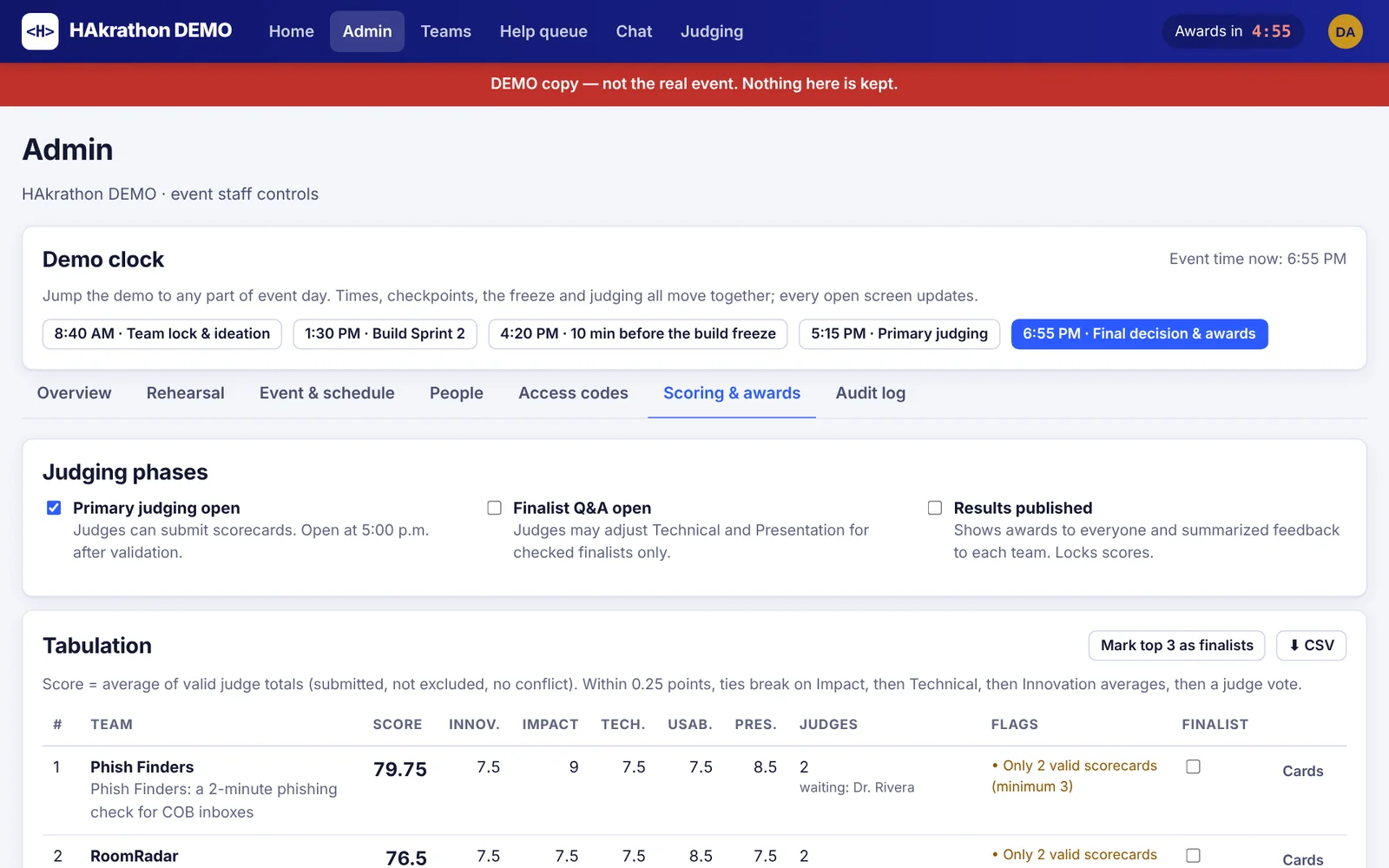Image resolution: width=1389 pixels, height=868 pixels.
Task: Open the Chat page
Action: click(634, 31)
